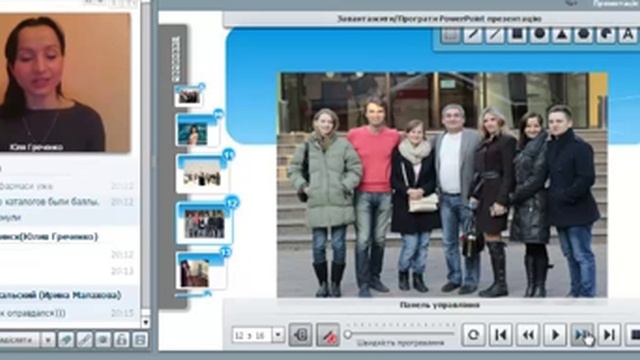640x360 pixels.
Task: Click chat sender name containing Ирина Малахова
Action: (60, 295)
